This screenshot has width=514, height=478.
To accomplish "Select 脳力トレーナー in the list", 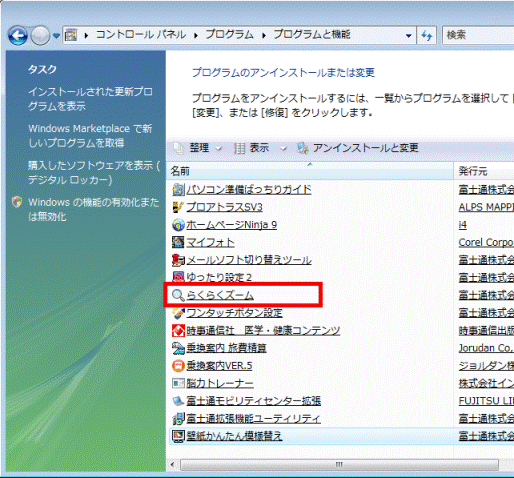I will (220, 383).
